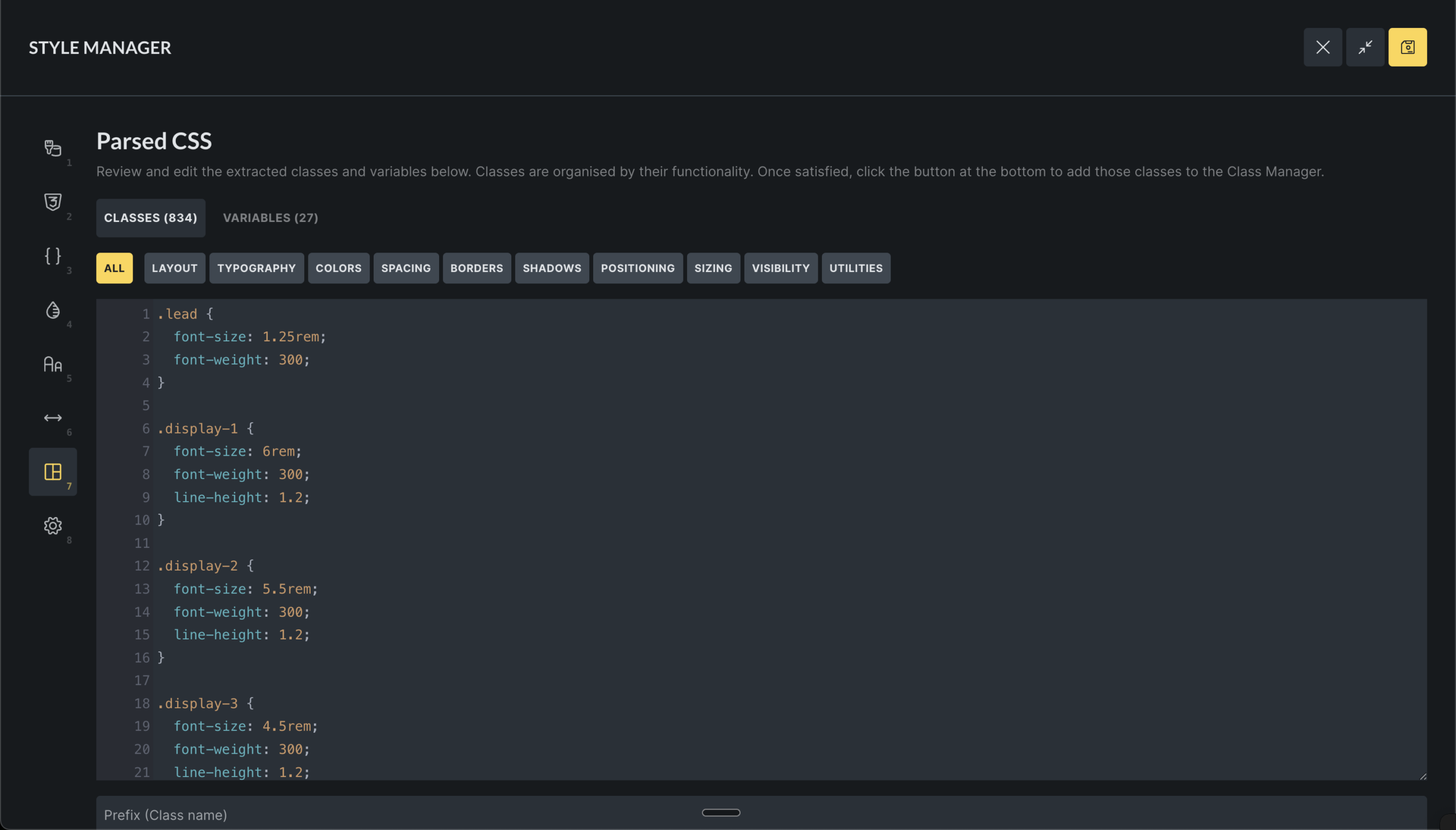Collapse the Style Manager with shrink icon
Image resolution: width=1456 pixels, height=830 pixels.
[1365, 47]
